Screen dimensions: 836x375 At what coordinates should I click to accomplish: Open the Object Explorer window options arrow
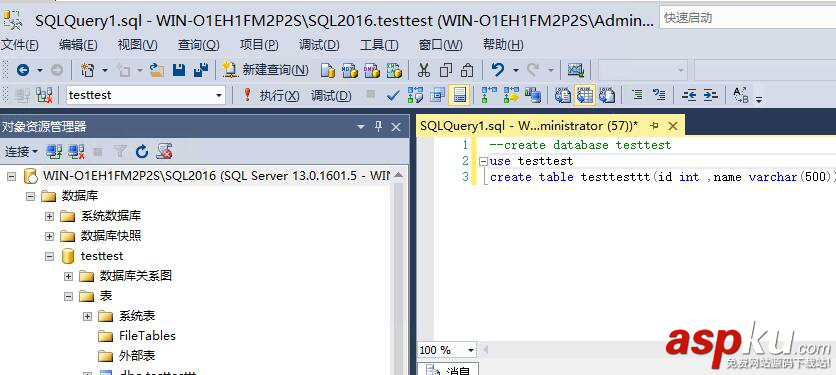point(361,127)
